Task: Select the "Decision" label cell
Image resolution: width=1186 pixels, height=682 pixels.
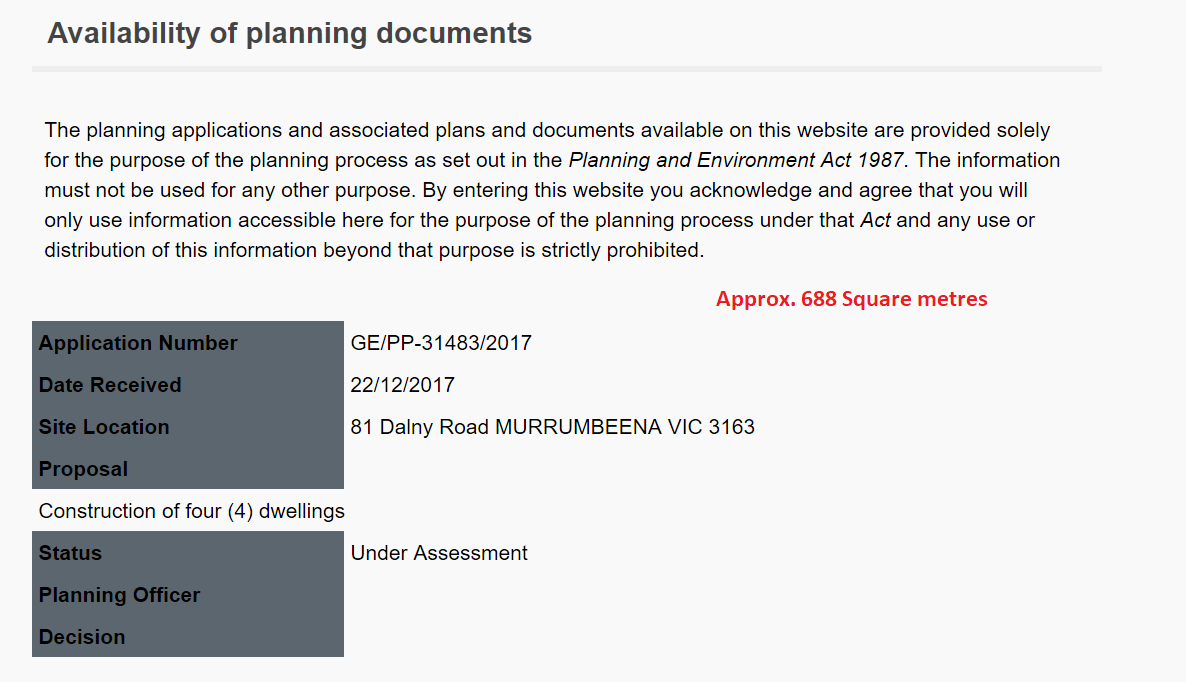Action: 187,637
